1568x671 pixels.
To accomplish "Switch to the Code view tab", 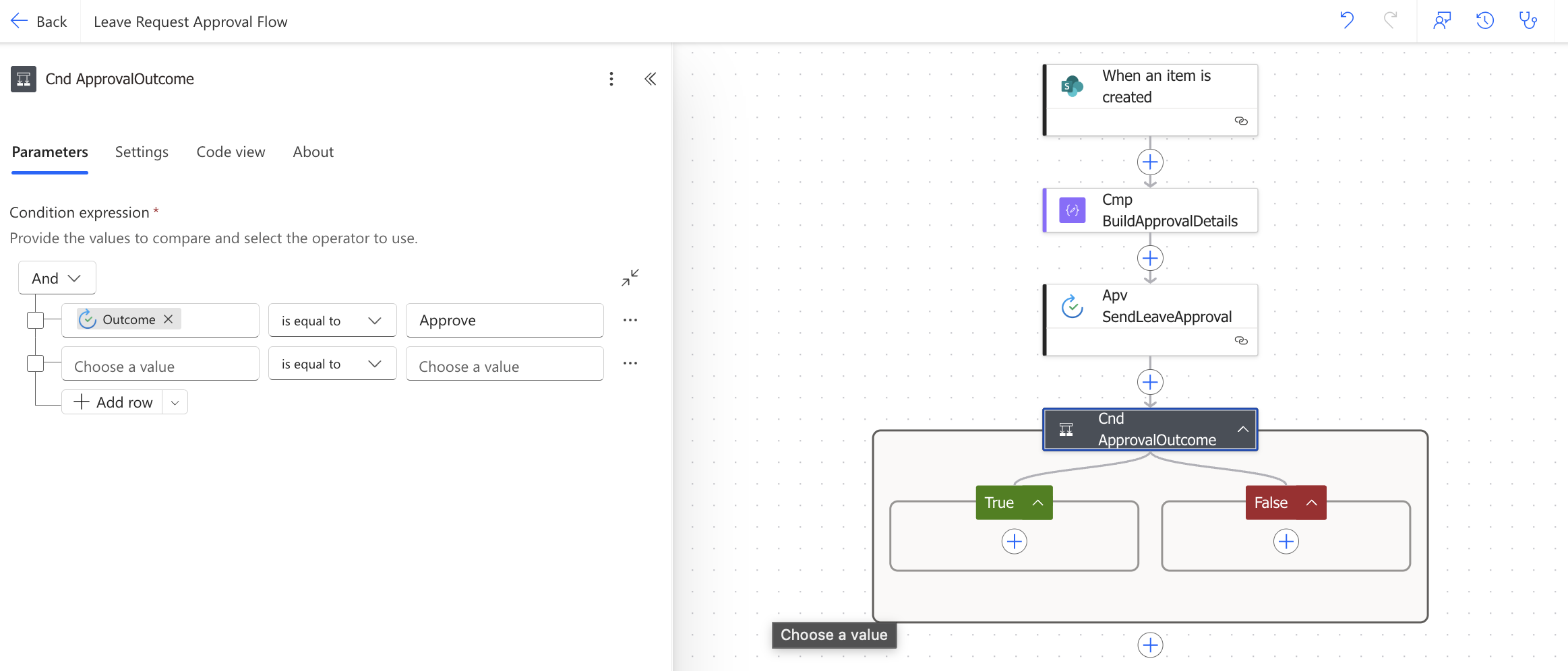I will pyautogui.click(x=231, y=152).
